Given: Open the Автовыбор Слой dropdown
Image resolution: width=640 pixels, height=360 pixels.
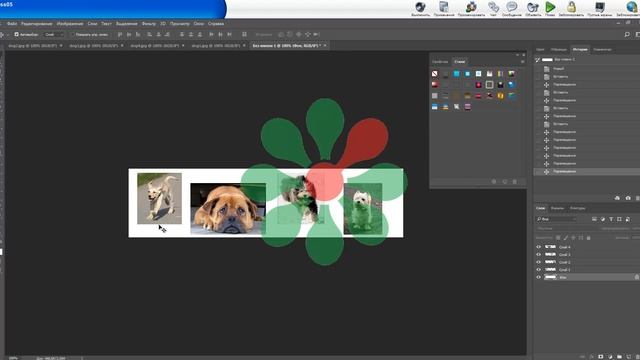Looking at the screenshot, I should coord(54,35).
